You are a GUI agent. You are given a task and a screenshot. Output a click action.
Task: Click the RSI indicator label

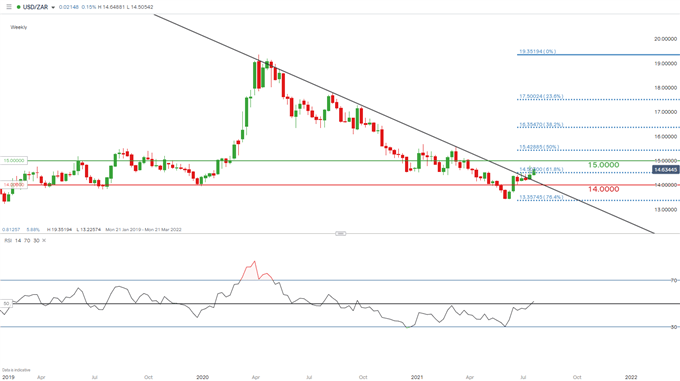8,240
